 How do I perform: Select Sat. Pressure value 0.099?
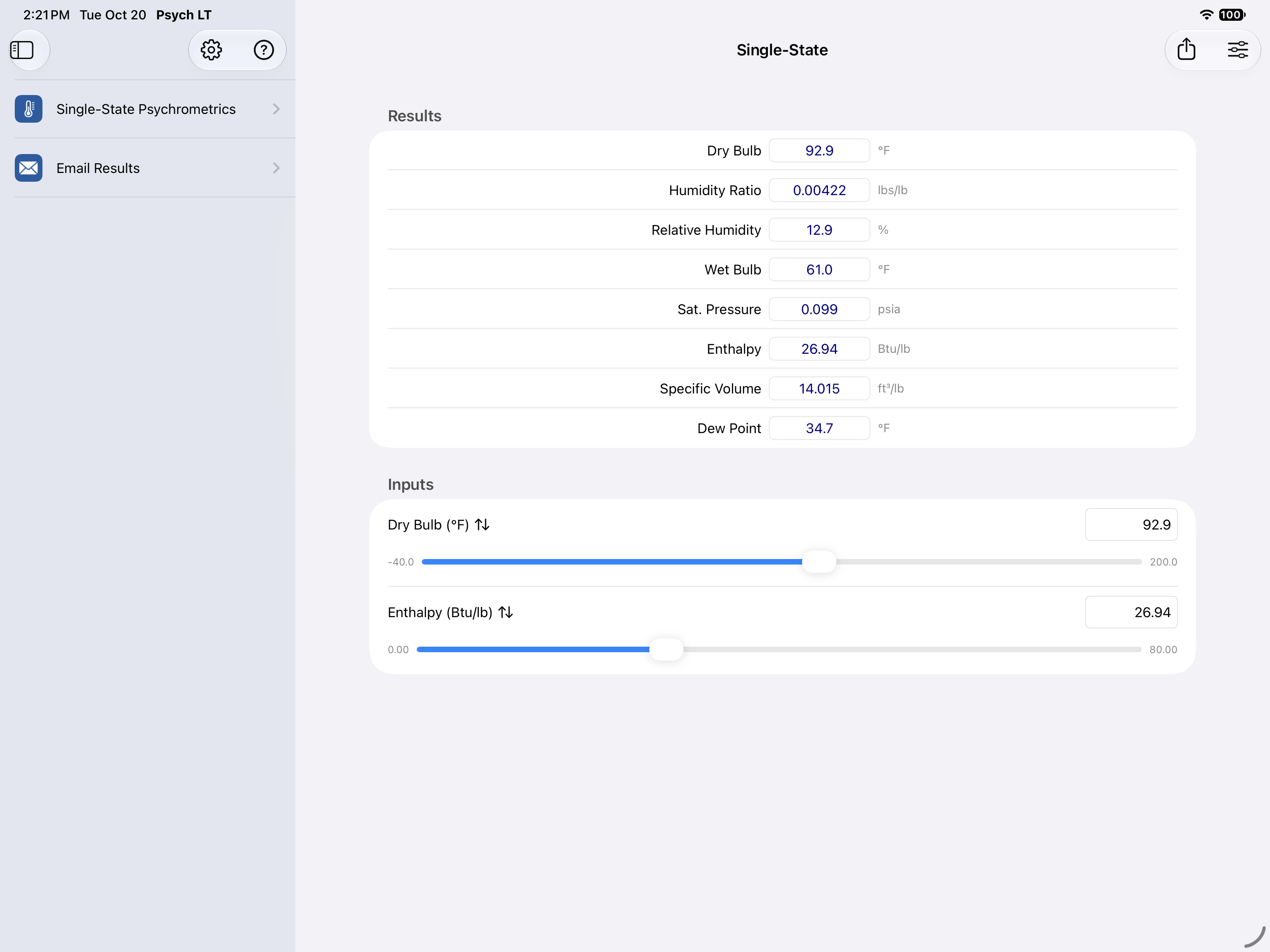(819, 309)
